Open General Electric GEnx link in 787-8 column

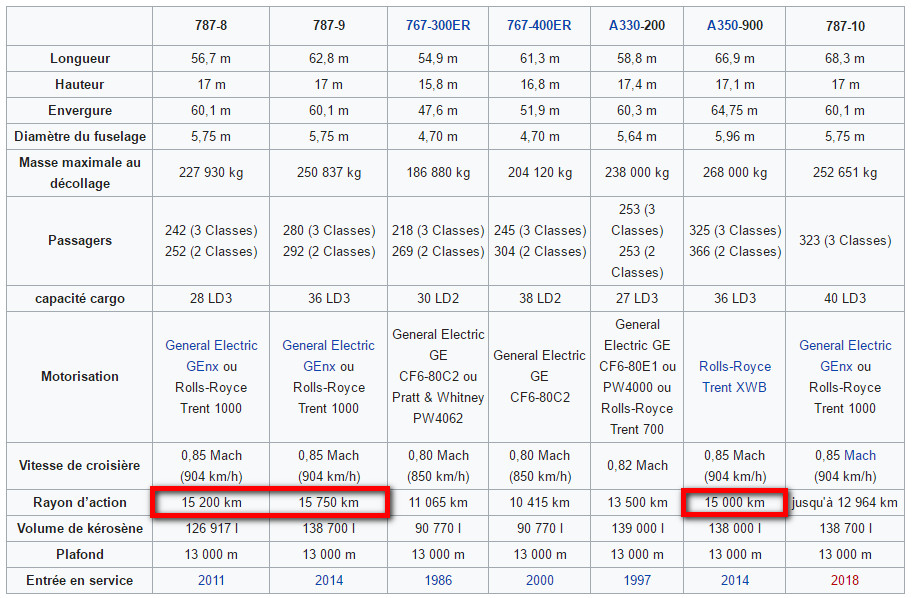coord(211,355)
